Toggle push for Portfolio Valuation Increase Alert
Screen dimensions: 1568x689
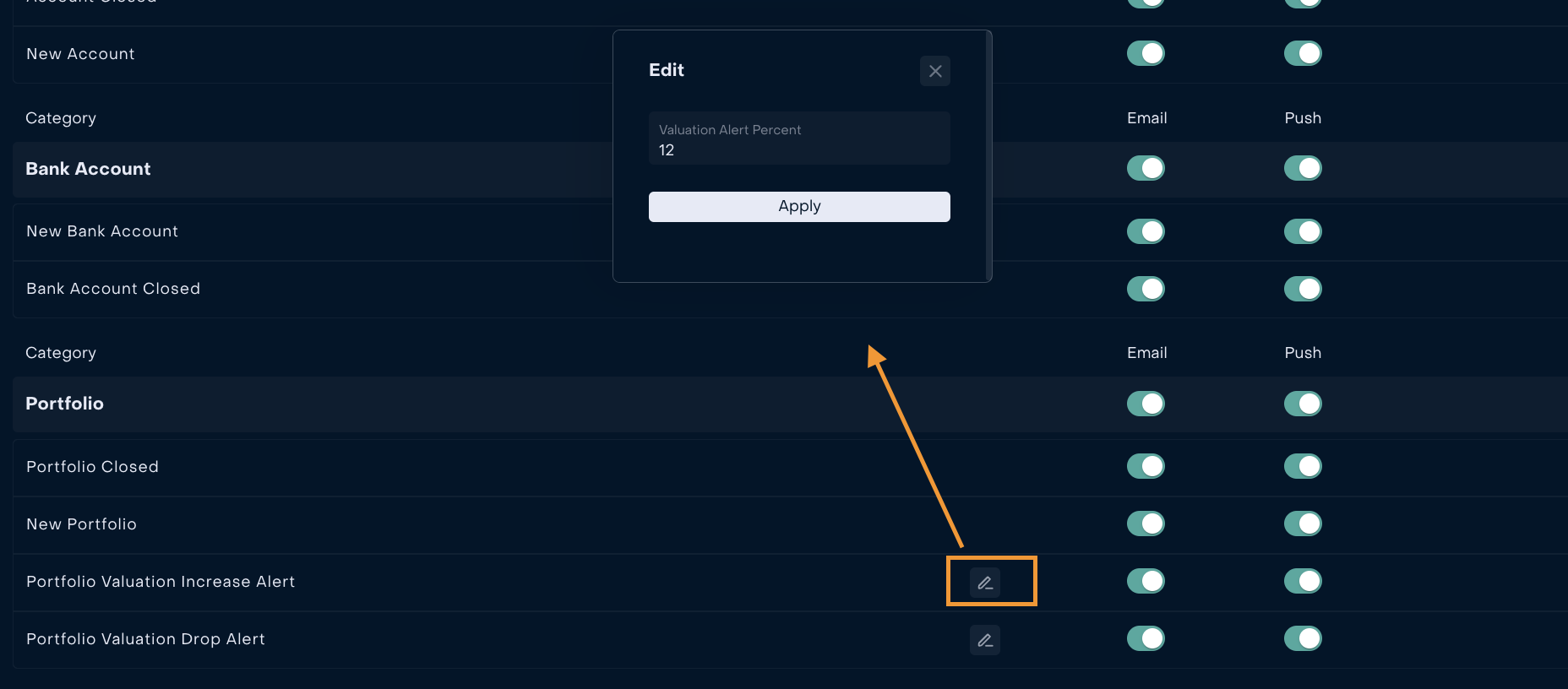[x=1303, y=581]
